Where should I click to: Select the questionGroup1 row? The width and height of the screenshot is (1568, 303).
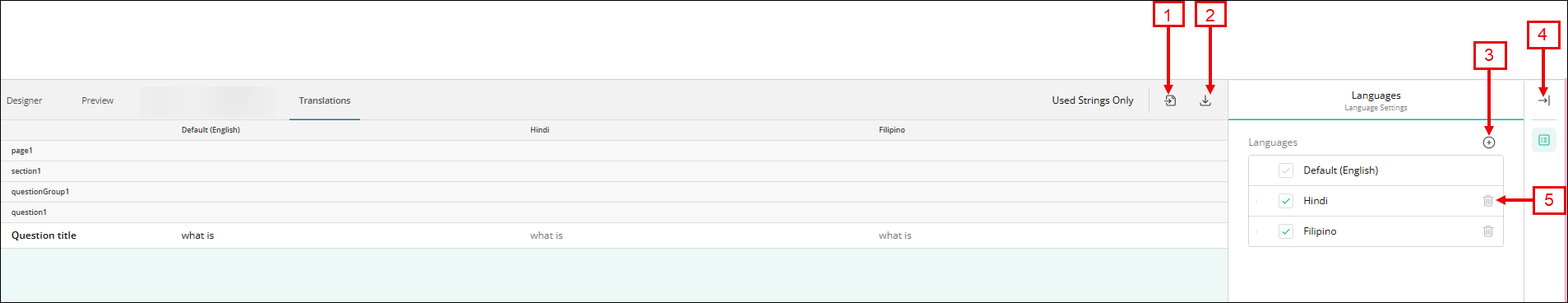(x=614, y=192)
